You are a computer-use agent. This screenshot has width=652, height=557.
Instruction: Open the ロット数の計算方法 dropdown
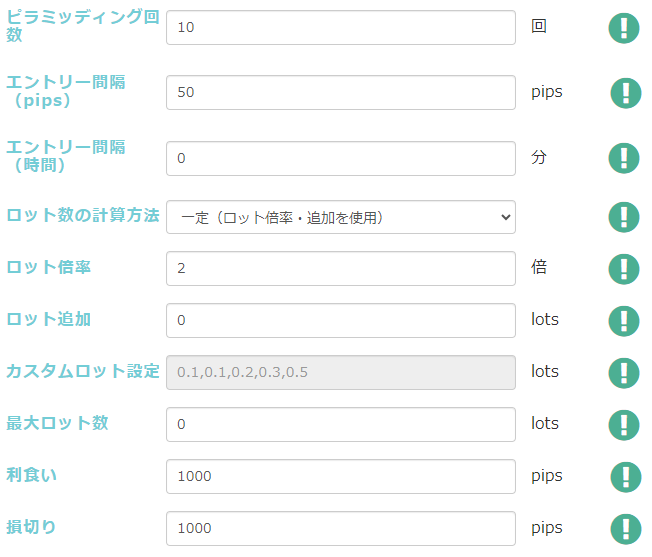pos(341,216)
